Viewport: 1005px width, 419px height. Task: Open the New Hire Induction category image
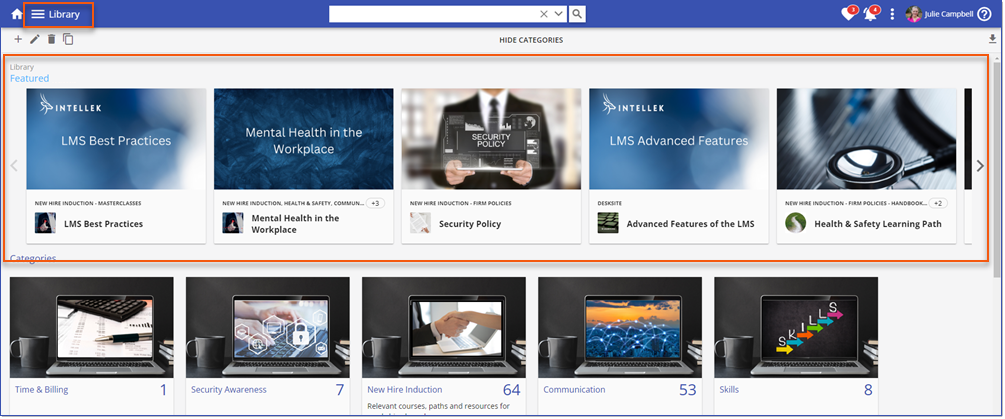click(444, 327)
